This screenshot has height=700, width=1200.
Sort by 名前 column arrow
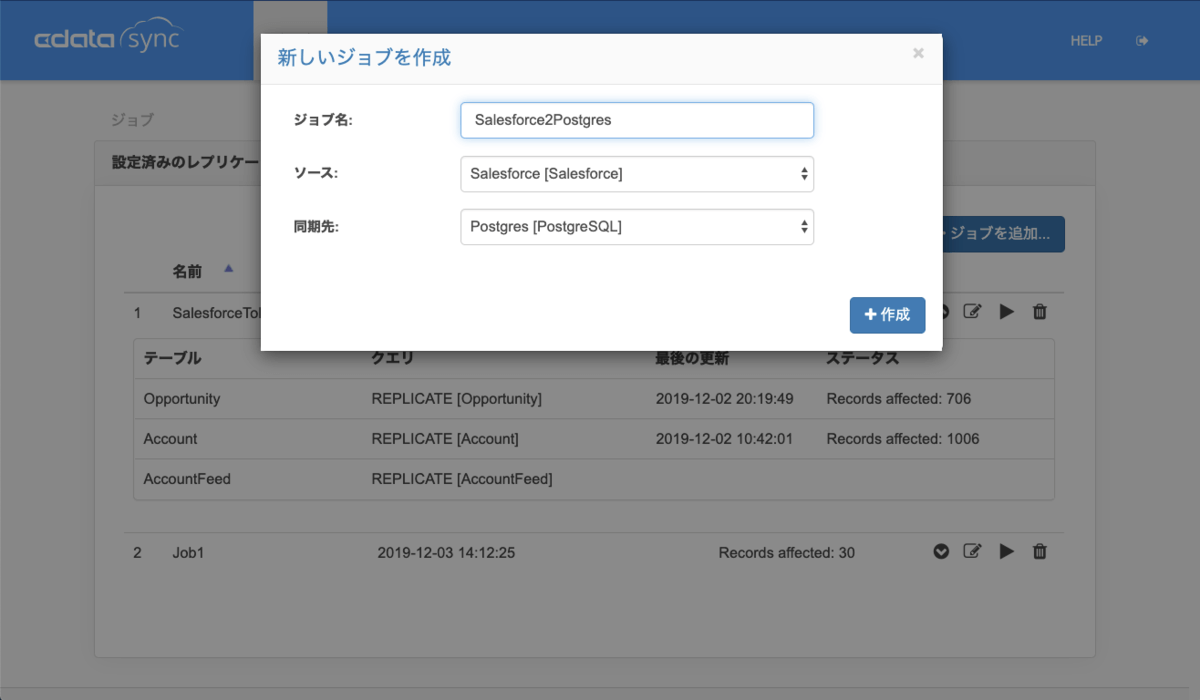coord(229,269)
